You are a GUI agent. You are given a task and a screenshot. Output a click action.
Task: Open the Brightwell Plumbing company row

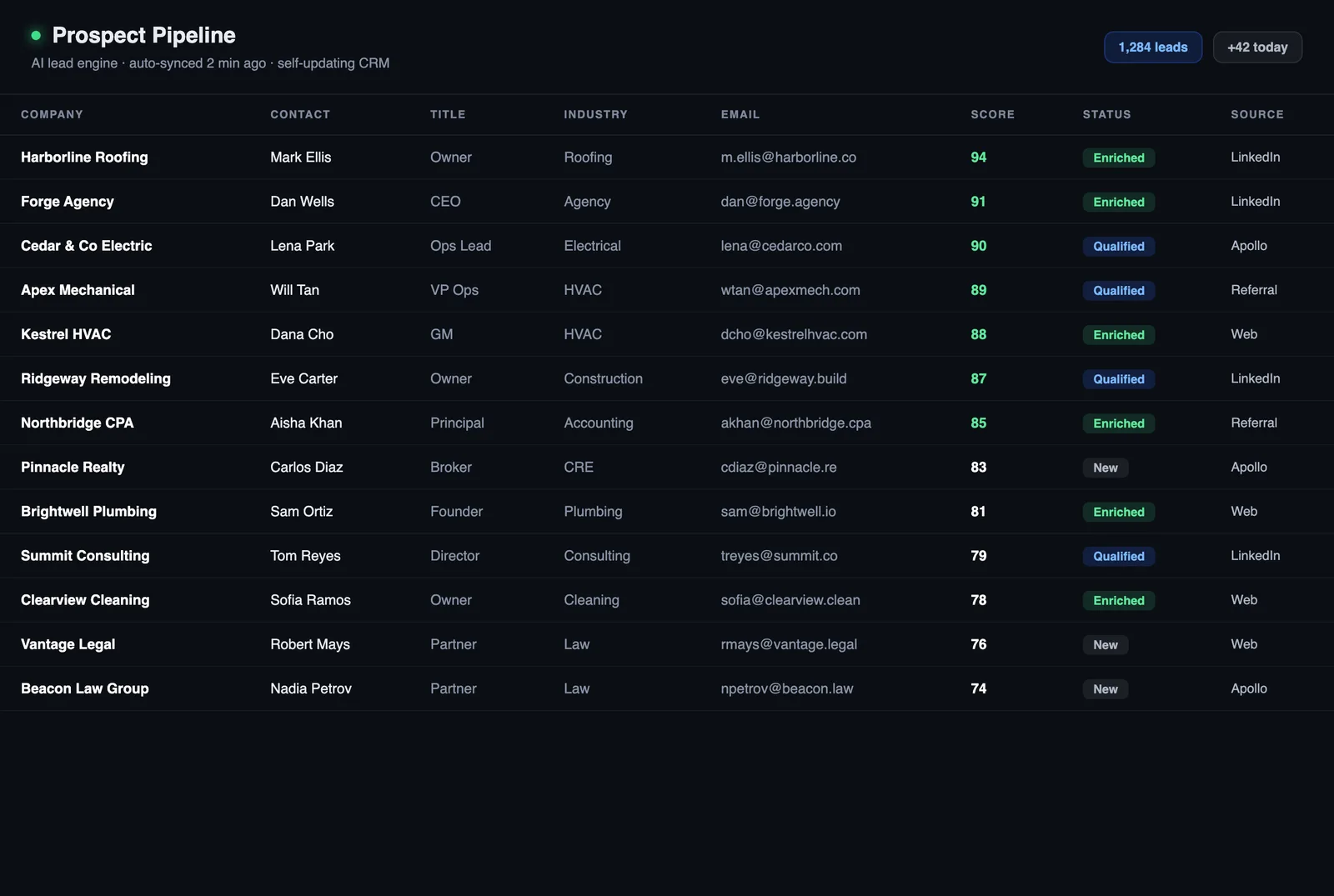(667, 511)
